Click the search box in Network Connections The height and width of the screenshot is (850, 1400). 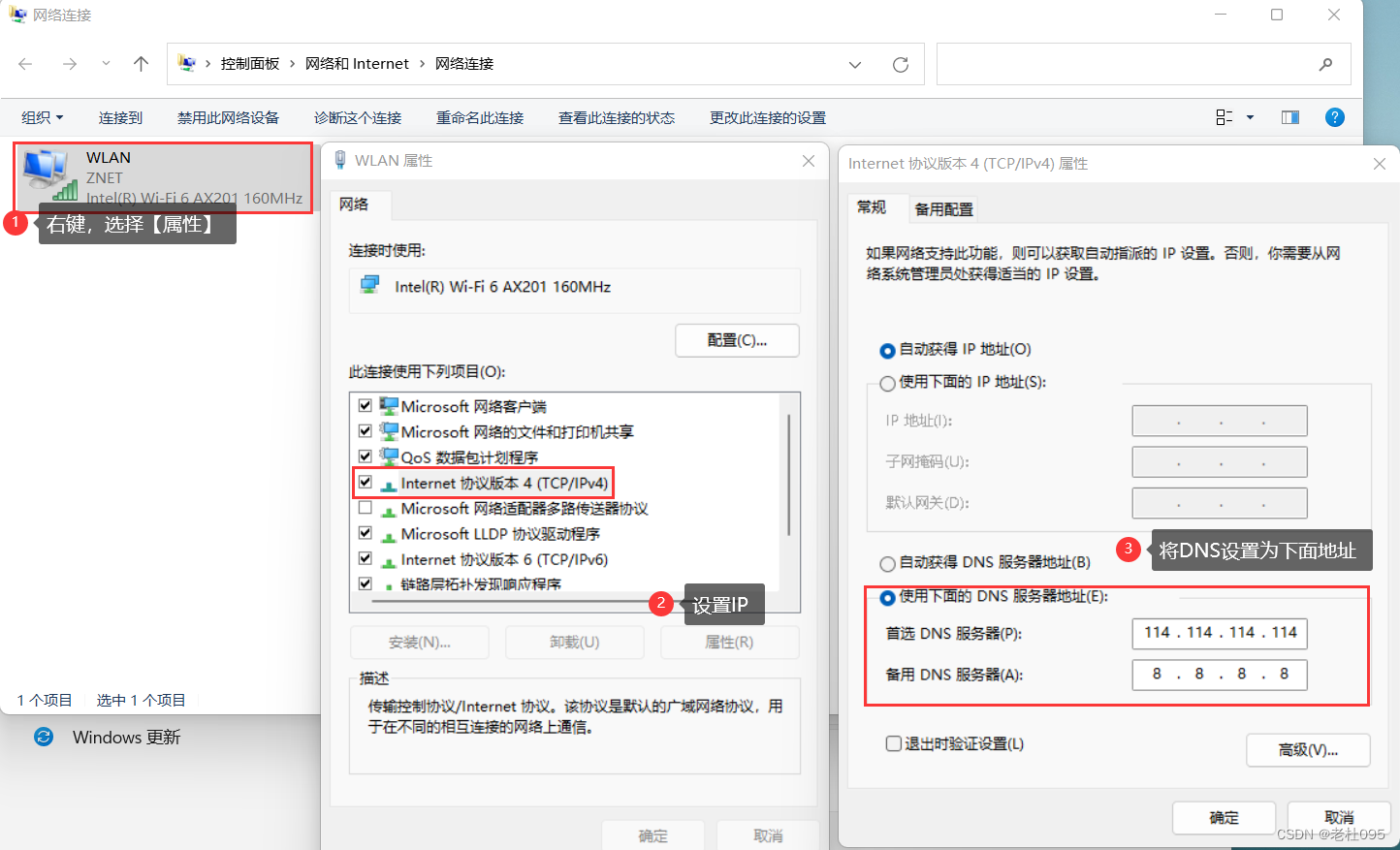pyautogui.click(x=1144, y=64)
